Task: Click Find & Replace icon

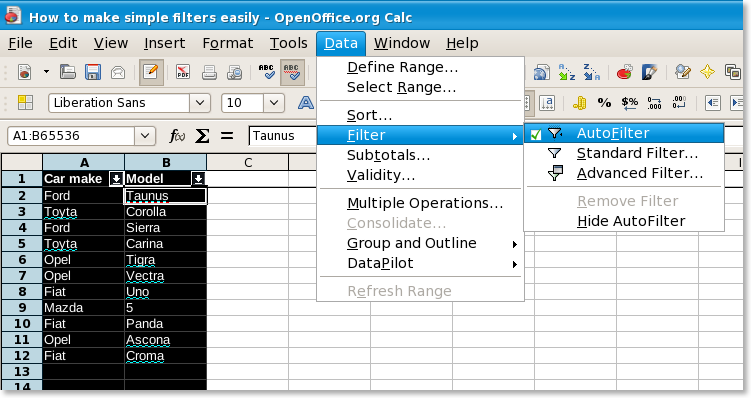Action: pos(683,72)
